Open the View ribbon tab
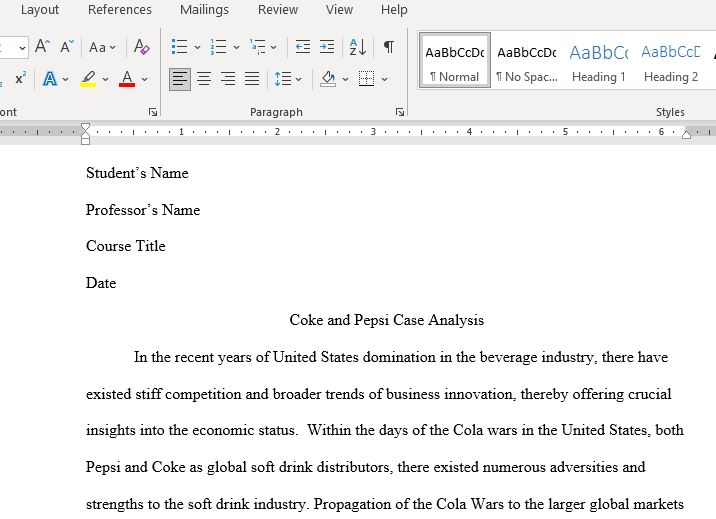Viewport: 716px width, 519px height. pyautogui.click(x=339, y=10)
